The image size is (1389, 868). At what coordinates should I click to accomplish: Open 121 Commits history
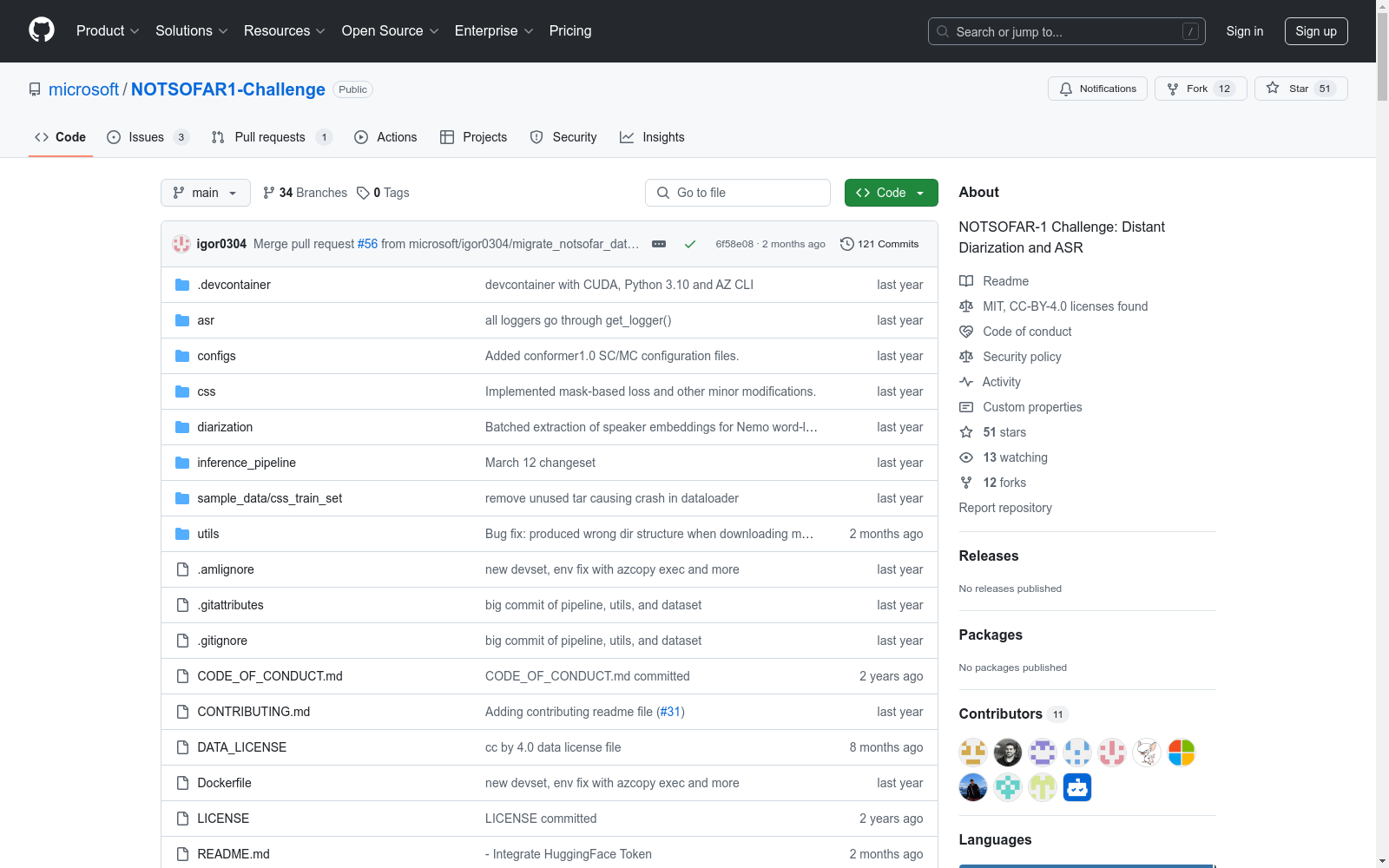pyautogui.click(x=879, y=244)
